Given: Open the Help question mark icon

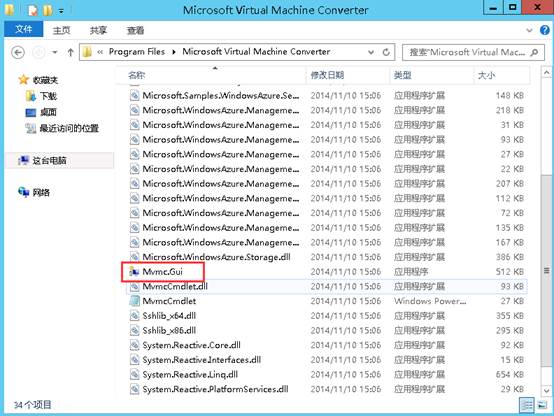Looking at the screenshot, I should pos(544,30).
